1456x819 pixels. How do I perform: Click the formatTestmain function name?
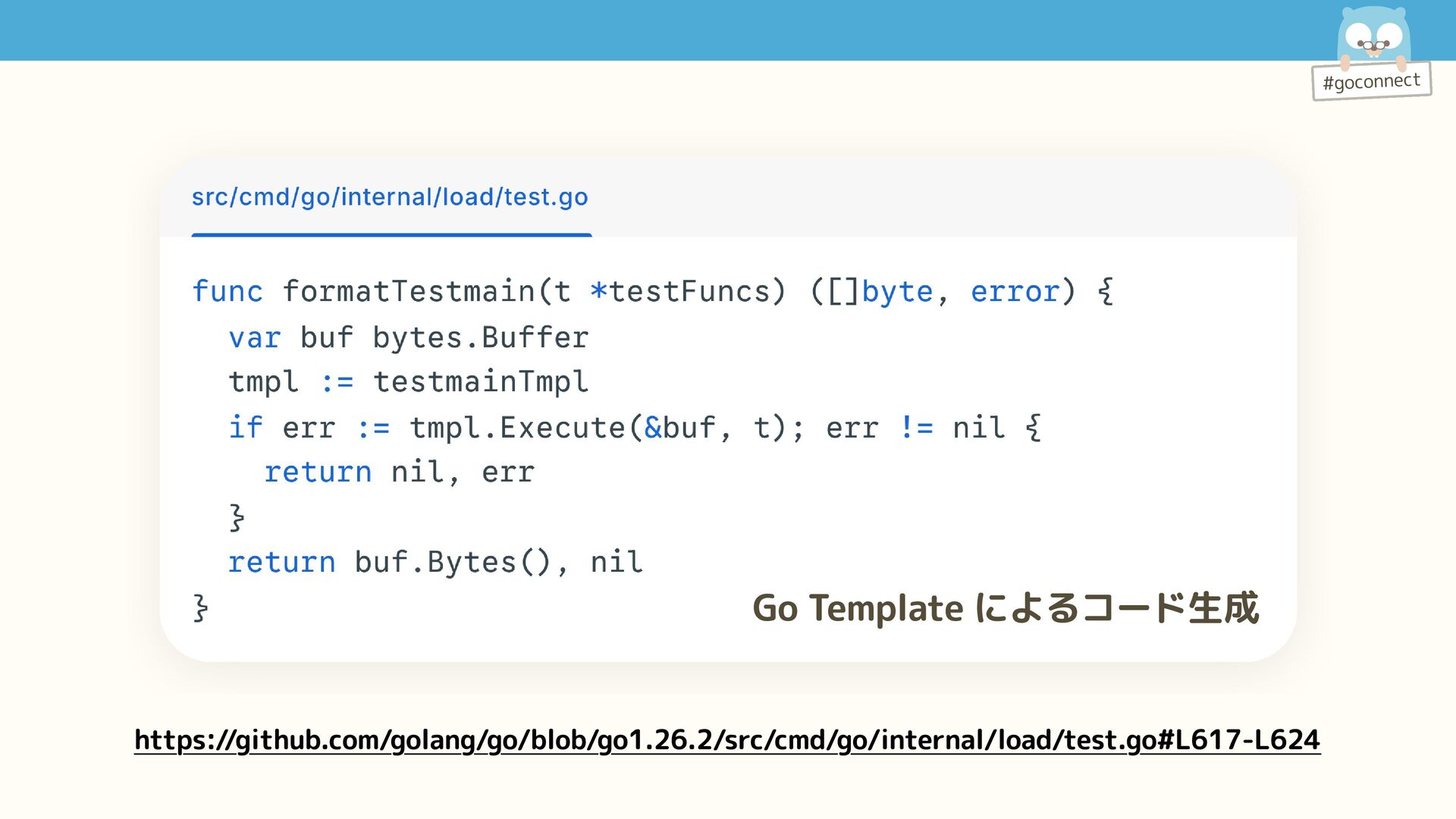pos(409,291)
